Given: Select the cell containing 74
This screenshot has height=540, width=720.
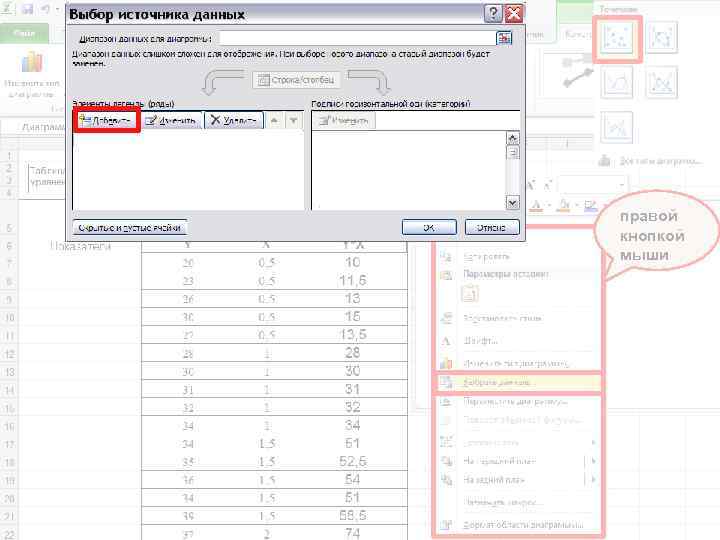Looking at the screenshot, I should tap(353, 533).
